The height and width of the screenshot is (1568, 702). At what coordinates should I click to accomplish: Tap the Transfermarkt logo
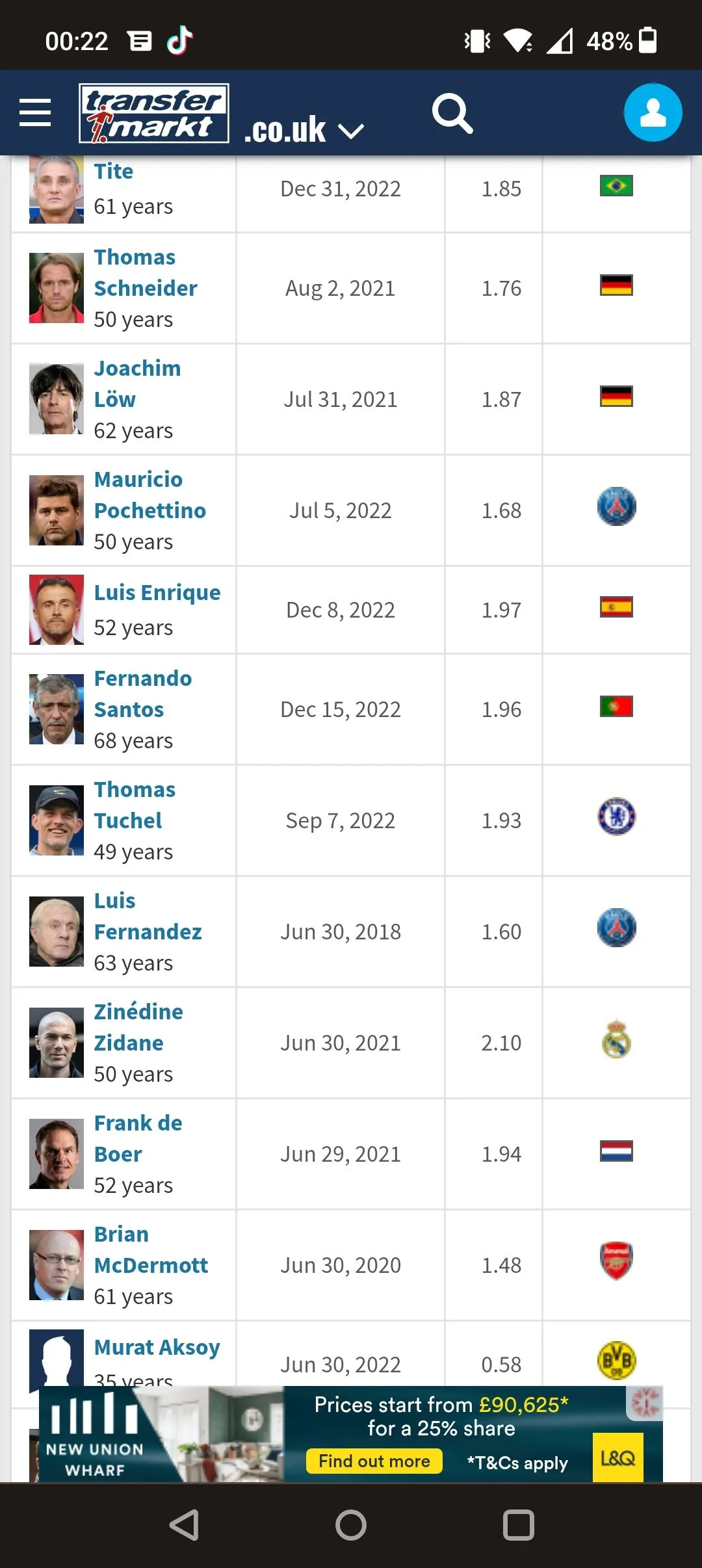[x=154, y=113]
